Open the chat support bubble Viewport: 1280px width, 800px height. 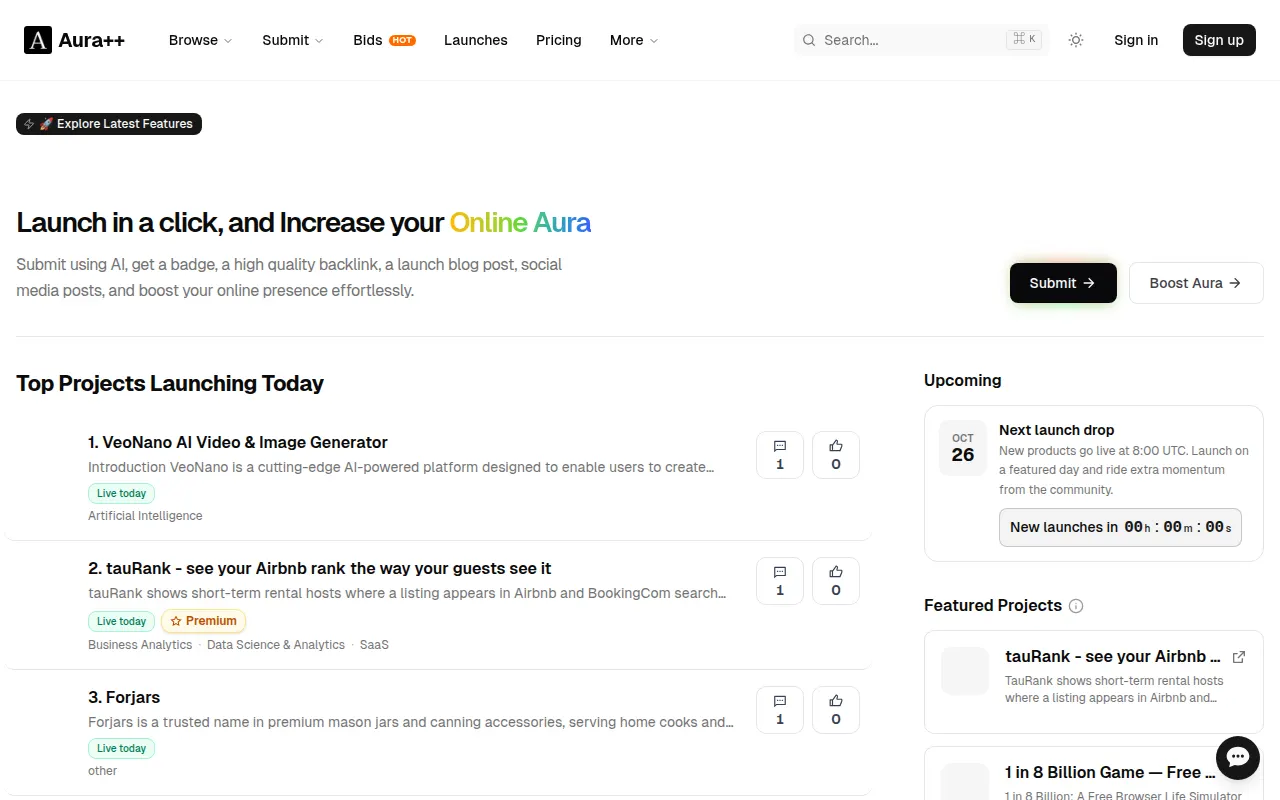[1238, 758]
